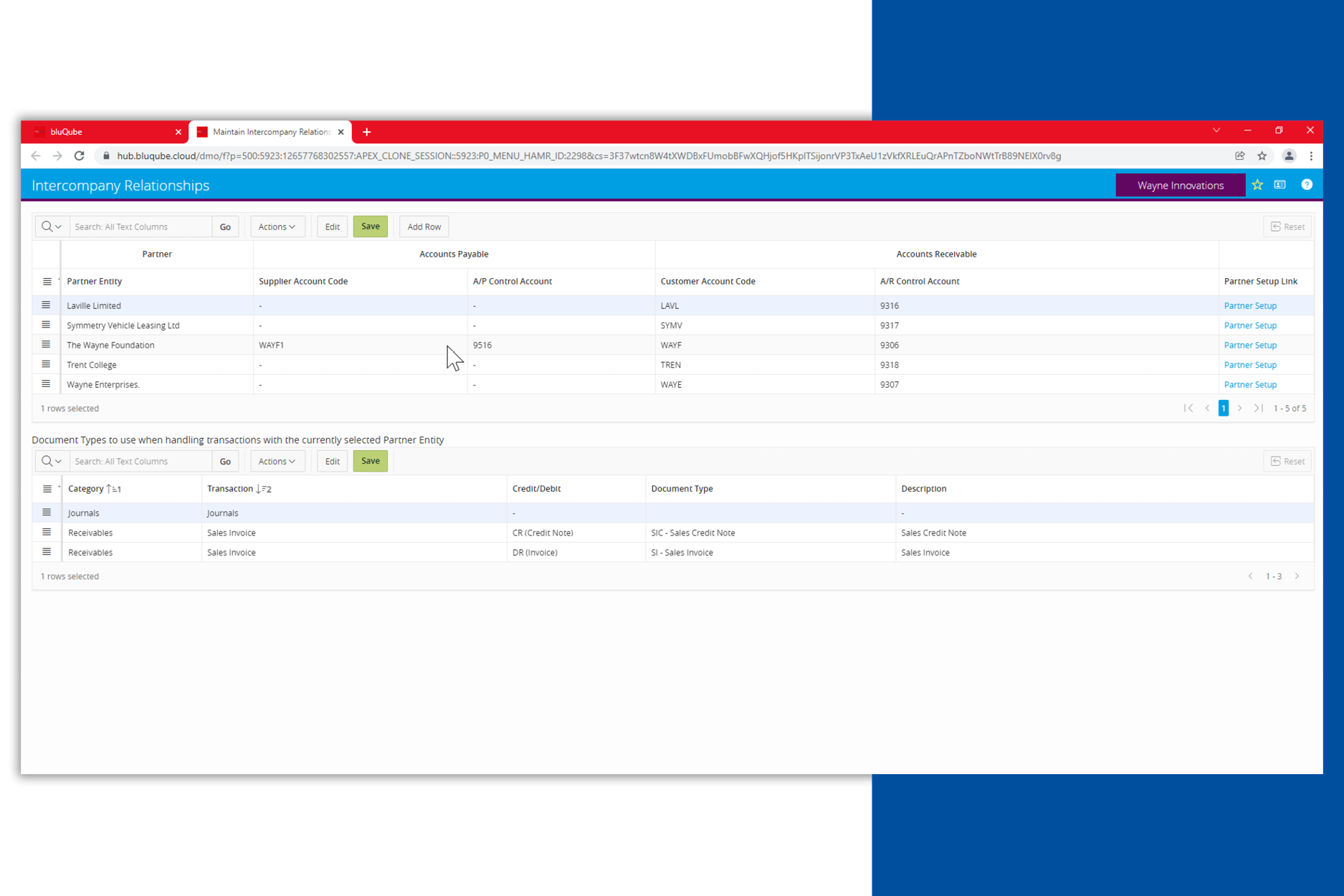The image size is (1344, 896).
Task: Sort by Partner Entity column header
Action: (94, 281)
